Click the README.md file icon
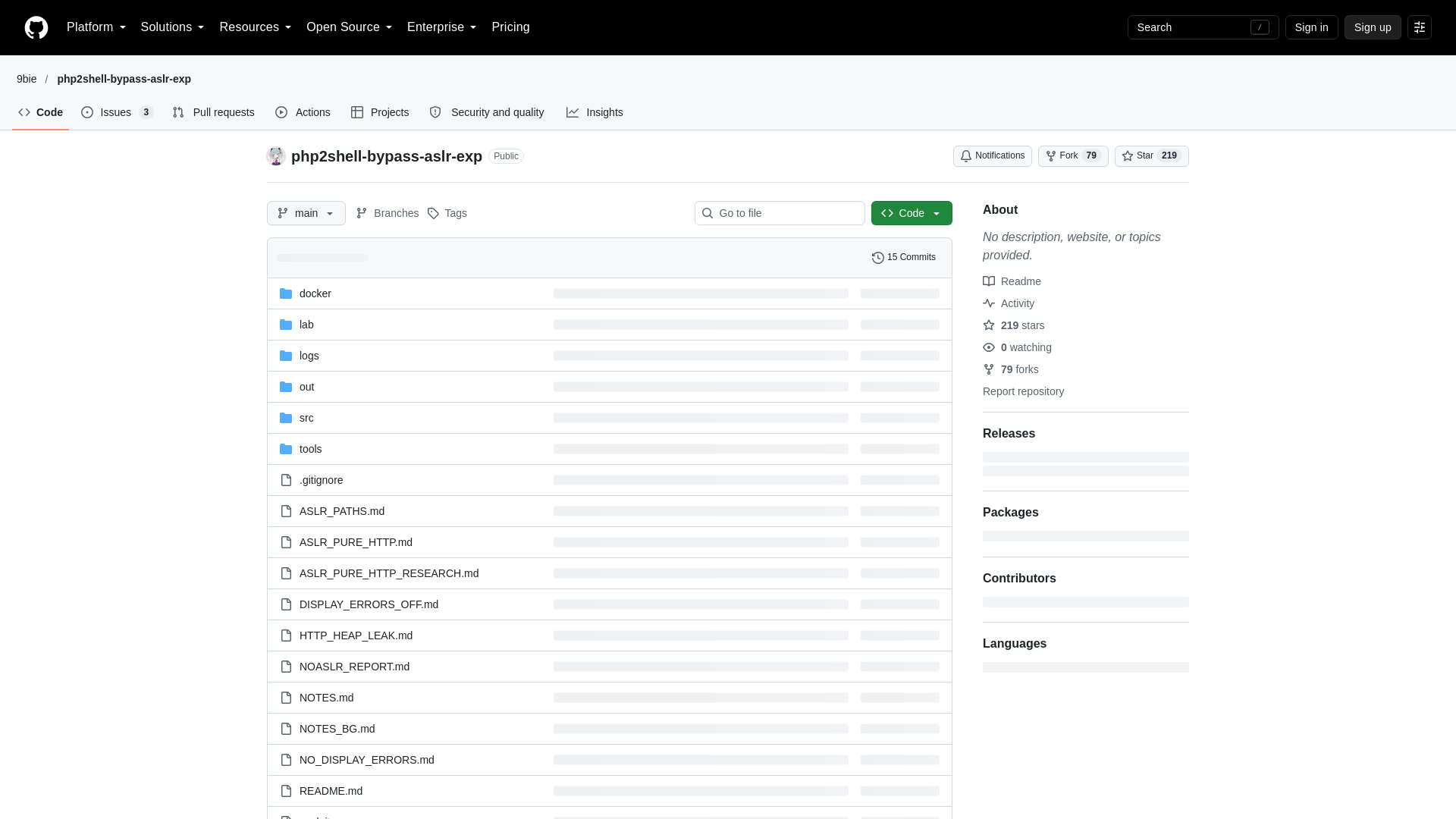Screen dimensions: 1456x819 pos(286,791)
